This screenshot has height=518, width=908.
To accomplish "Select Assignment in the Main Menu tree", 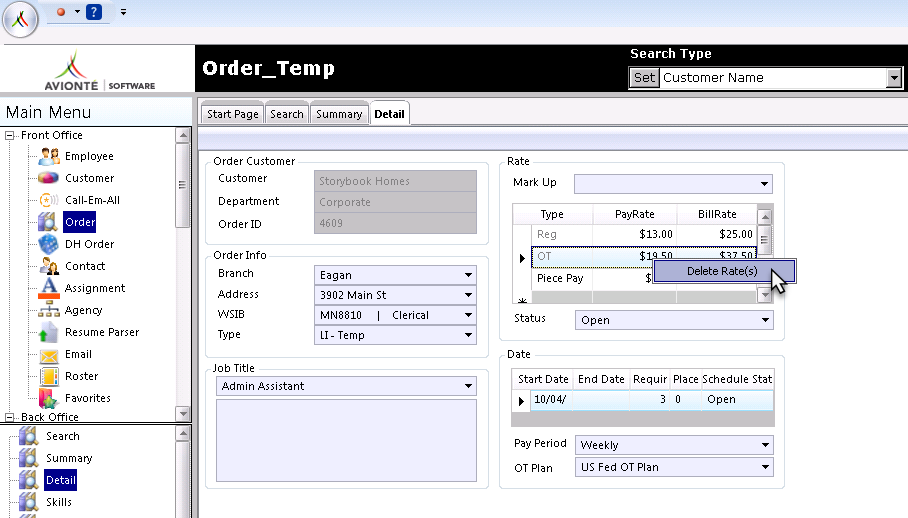I will coord(94,288).
